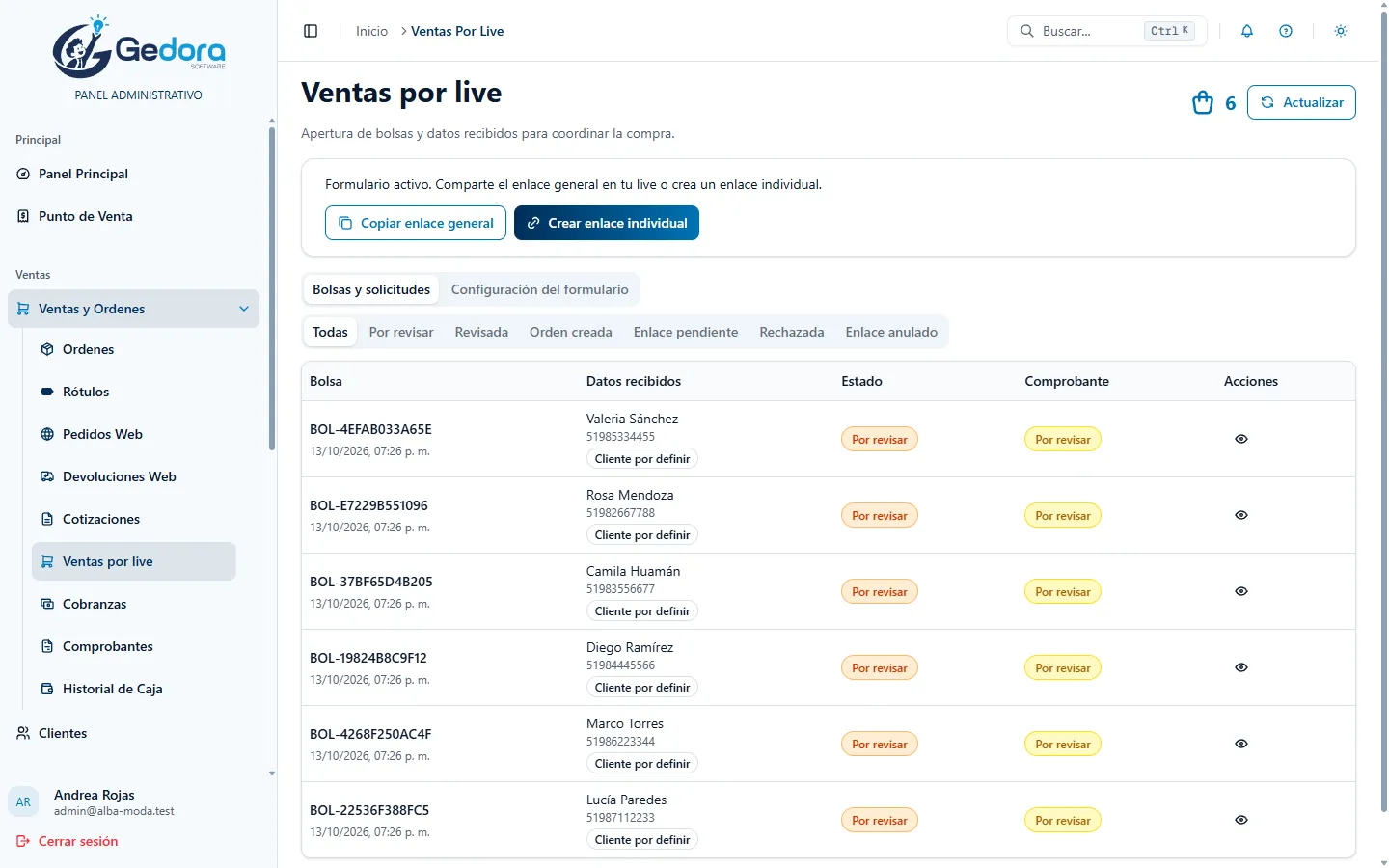Click Inicio in the breadcrumb
The width and height of the screenshot is (1389, 868).
tap(371, 31)
